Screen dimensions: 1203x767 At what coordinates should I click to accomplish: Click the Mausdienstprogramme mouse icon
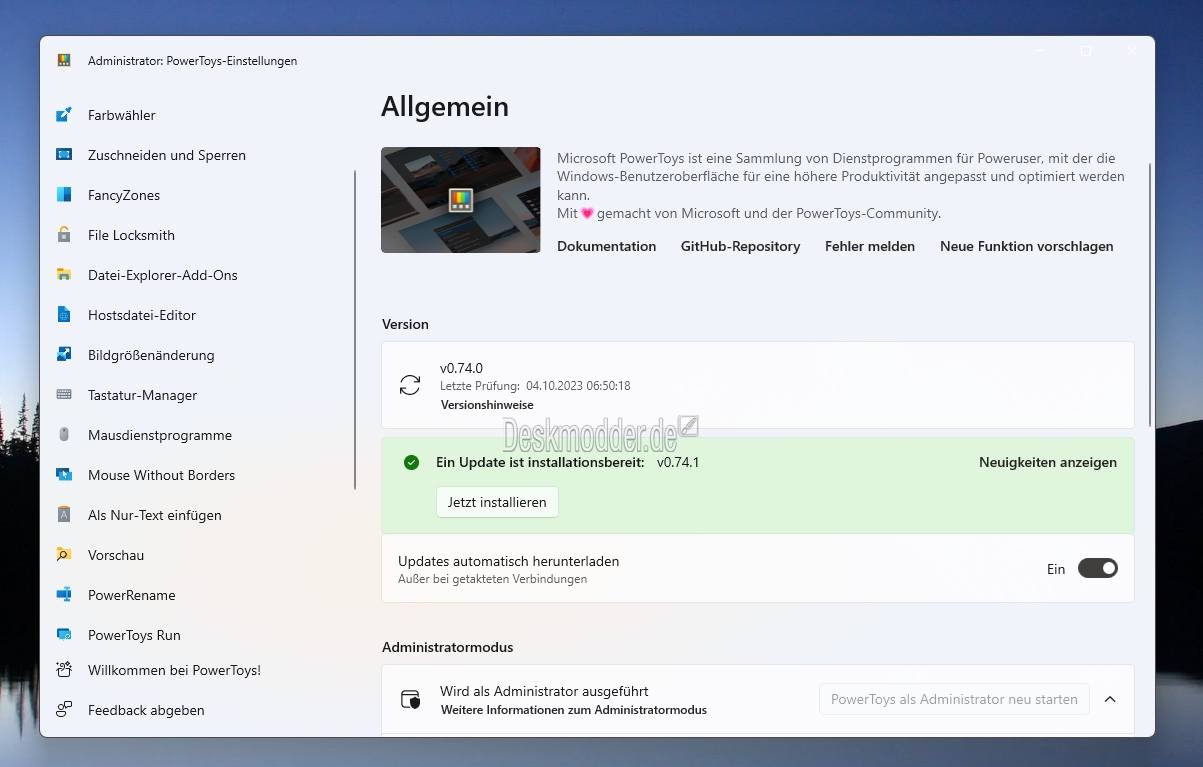64,435
